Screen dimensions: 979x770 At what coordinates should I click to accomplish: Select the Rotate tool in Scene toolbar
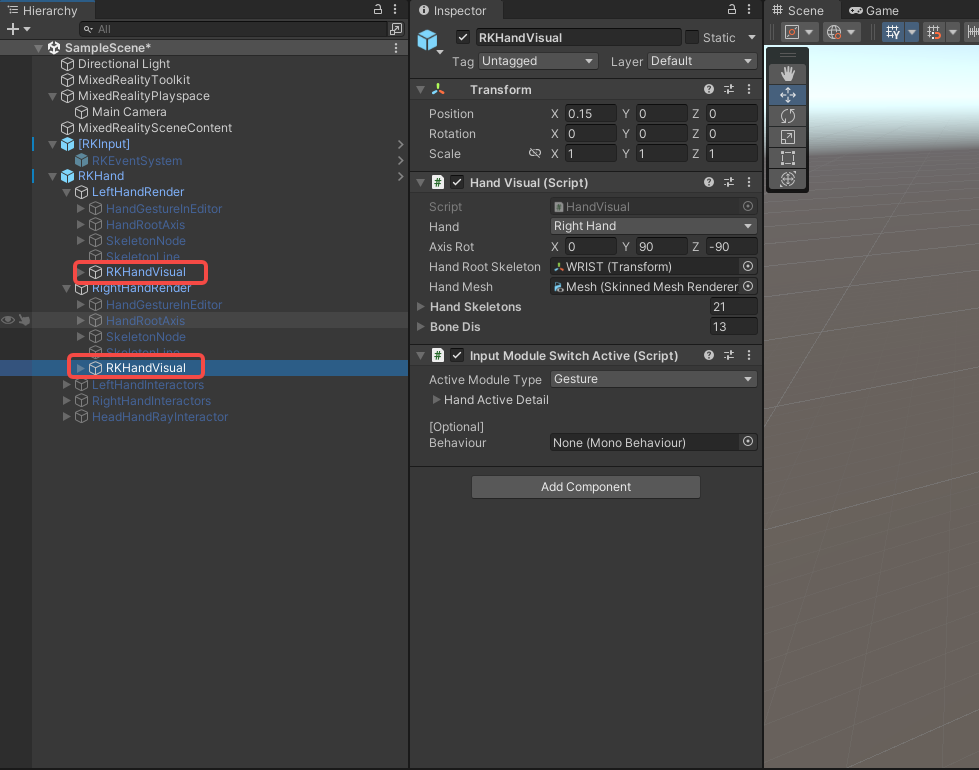point(787,116)
